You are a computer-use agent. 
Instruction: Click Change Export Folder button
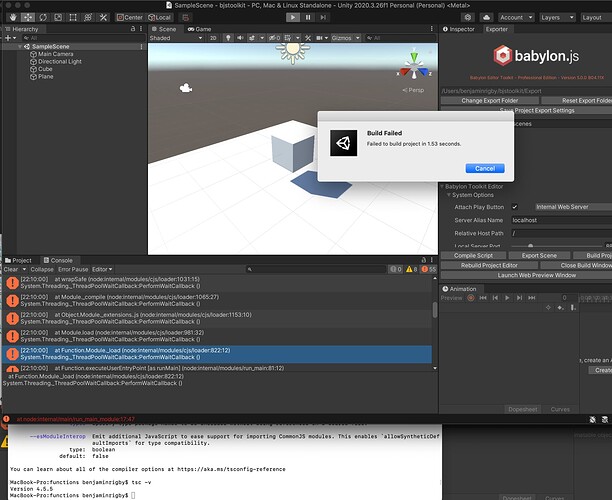tap(489, 101)
